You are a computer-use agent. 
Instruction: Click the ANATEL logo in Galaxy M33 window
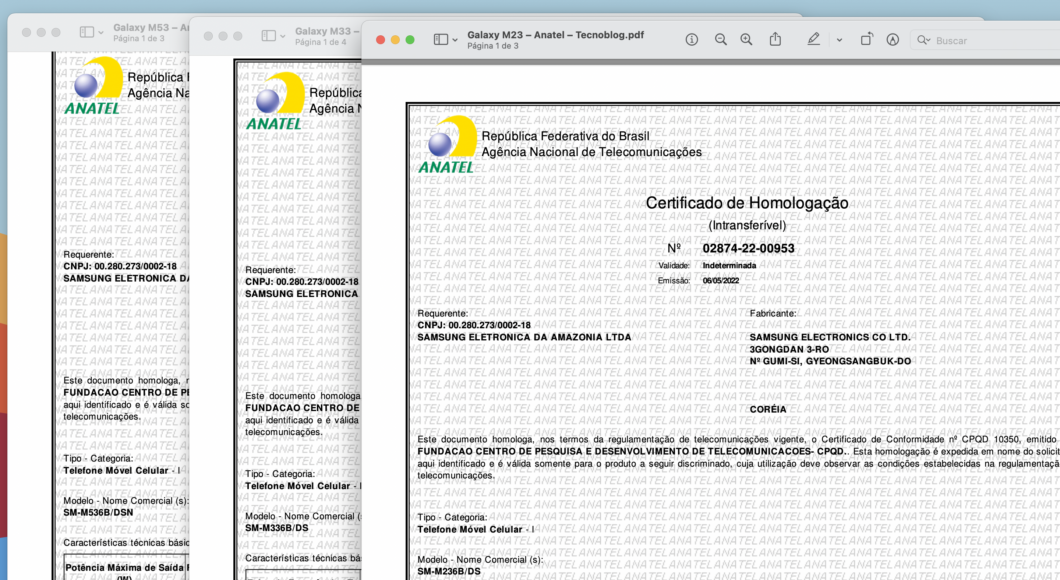274,101
